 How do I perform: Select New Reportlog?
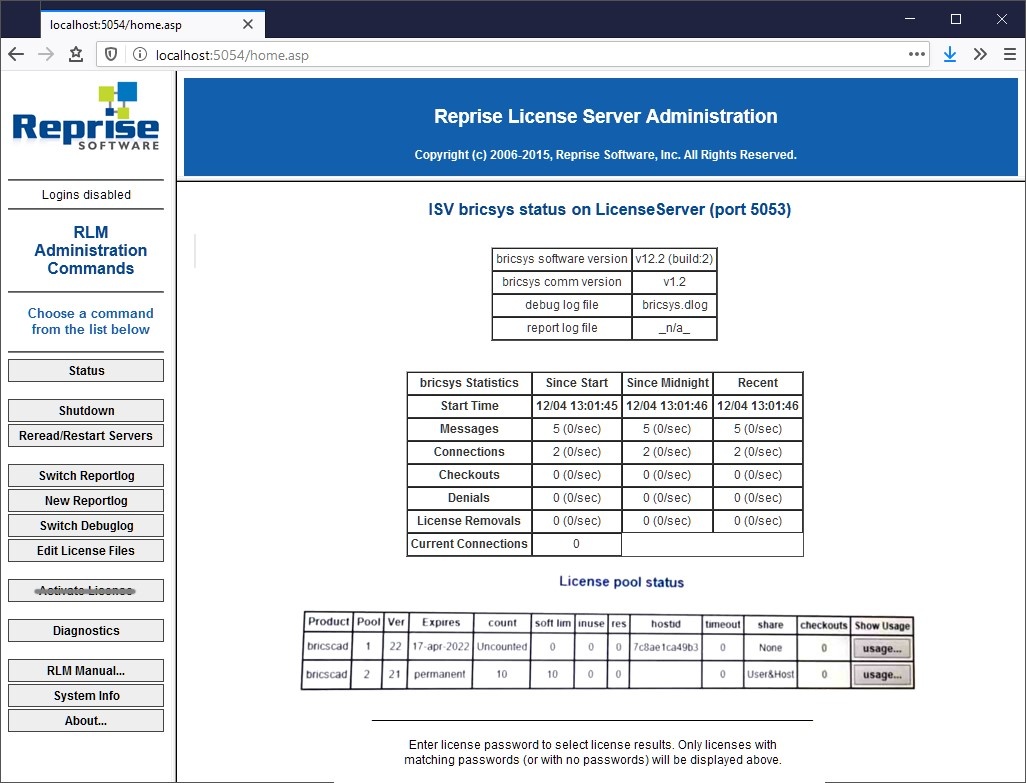(x=86, y=500)
